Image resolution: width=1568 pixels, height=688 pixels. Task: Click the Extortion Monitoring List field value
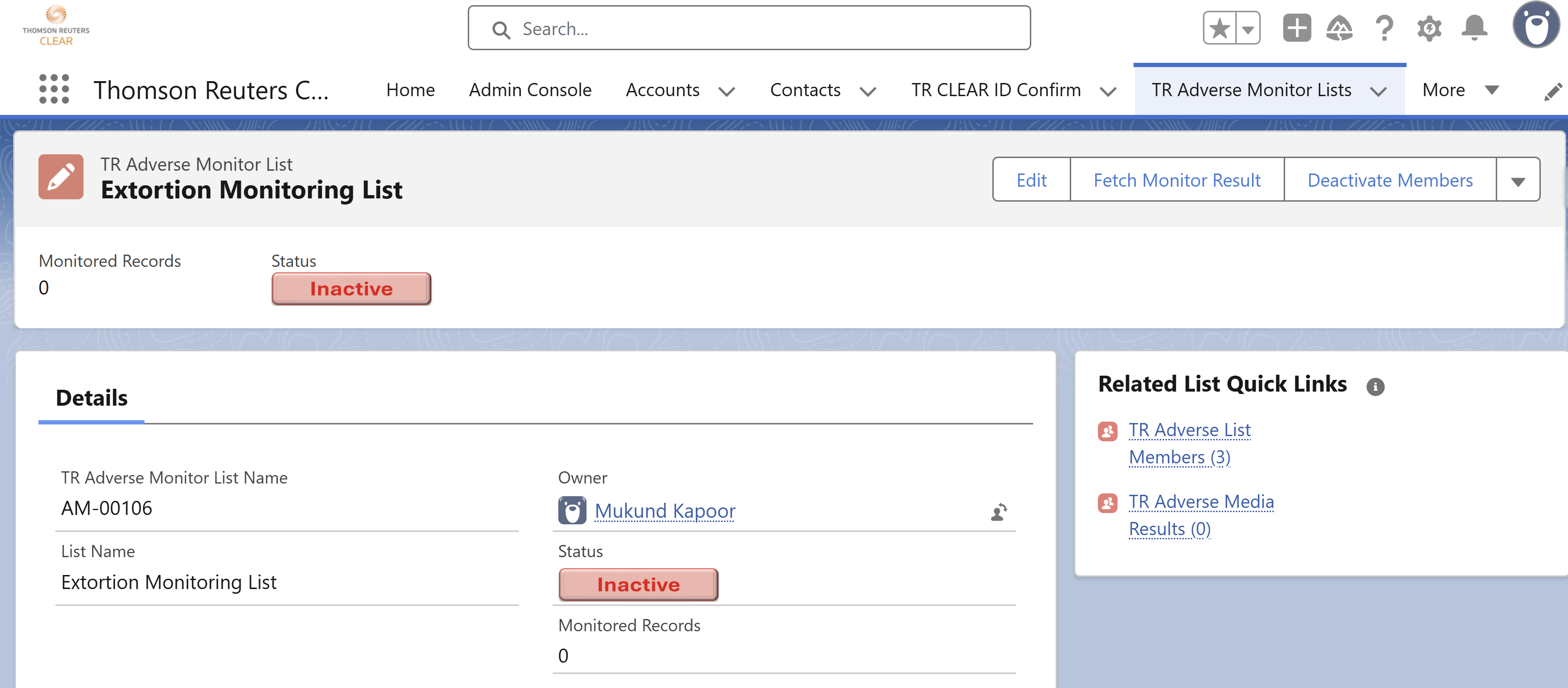point(168,582)
